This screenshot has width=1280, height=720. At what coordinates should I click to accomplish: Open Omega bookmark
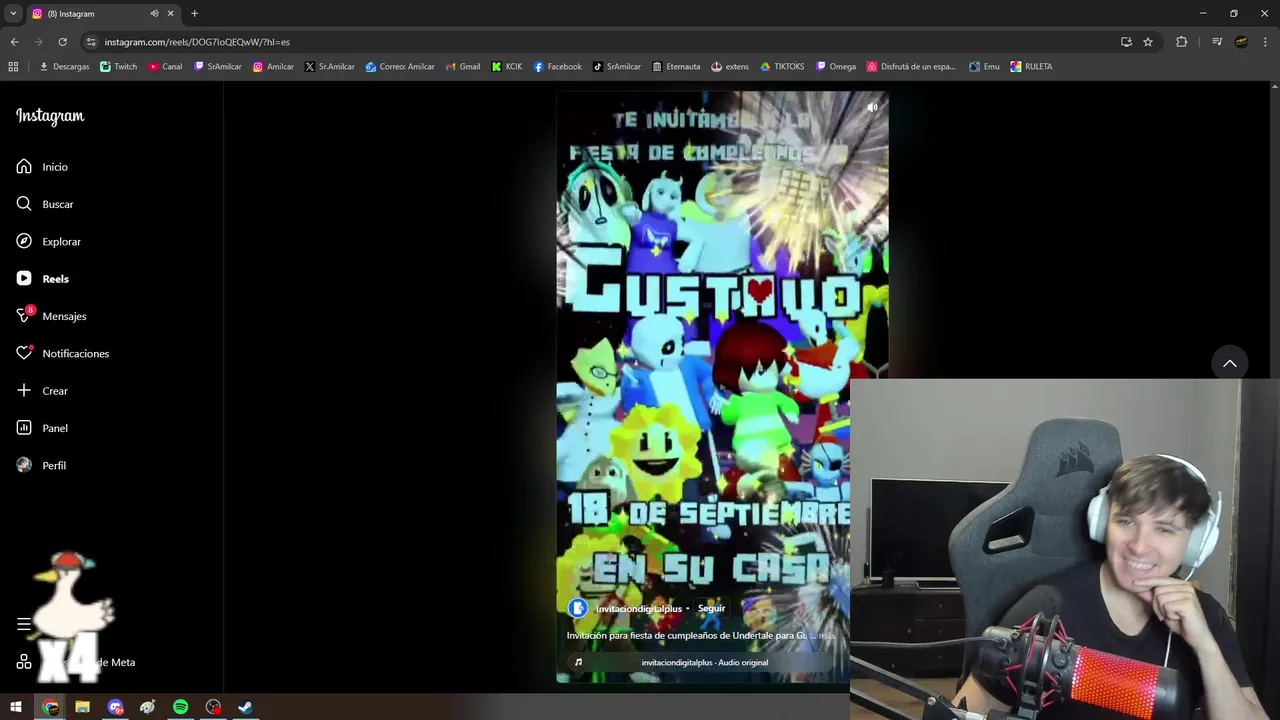tap(836, 66)
